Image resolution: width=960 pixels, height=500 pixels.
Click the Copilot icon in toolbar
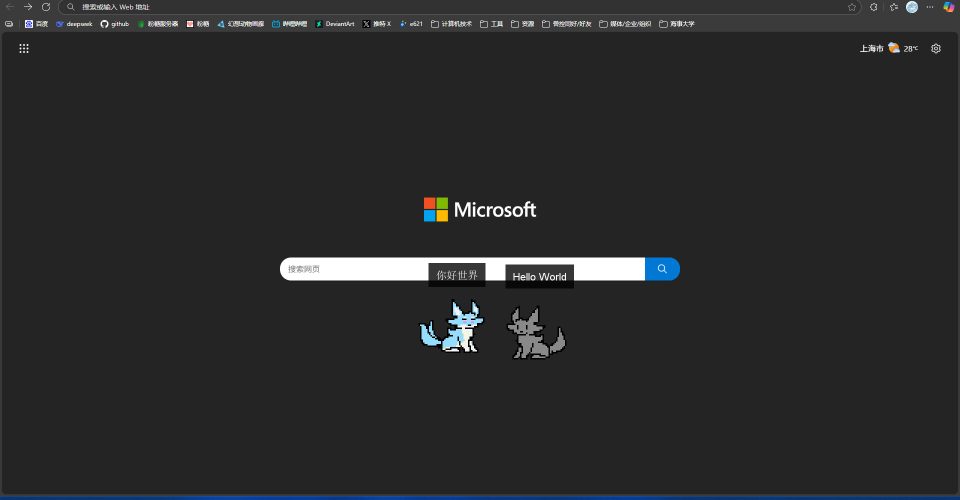coord(948,7)
